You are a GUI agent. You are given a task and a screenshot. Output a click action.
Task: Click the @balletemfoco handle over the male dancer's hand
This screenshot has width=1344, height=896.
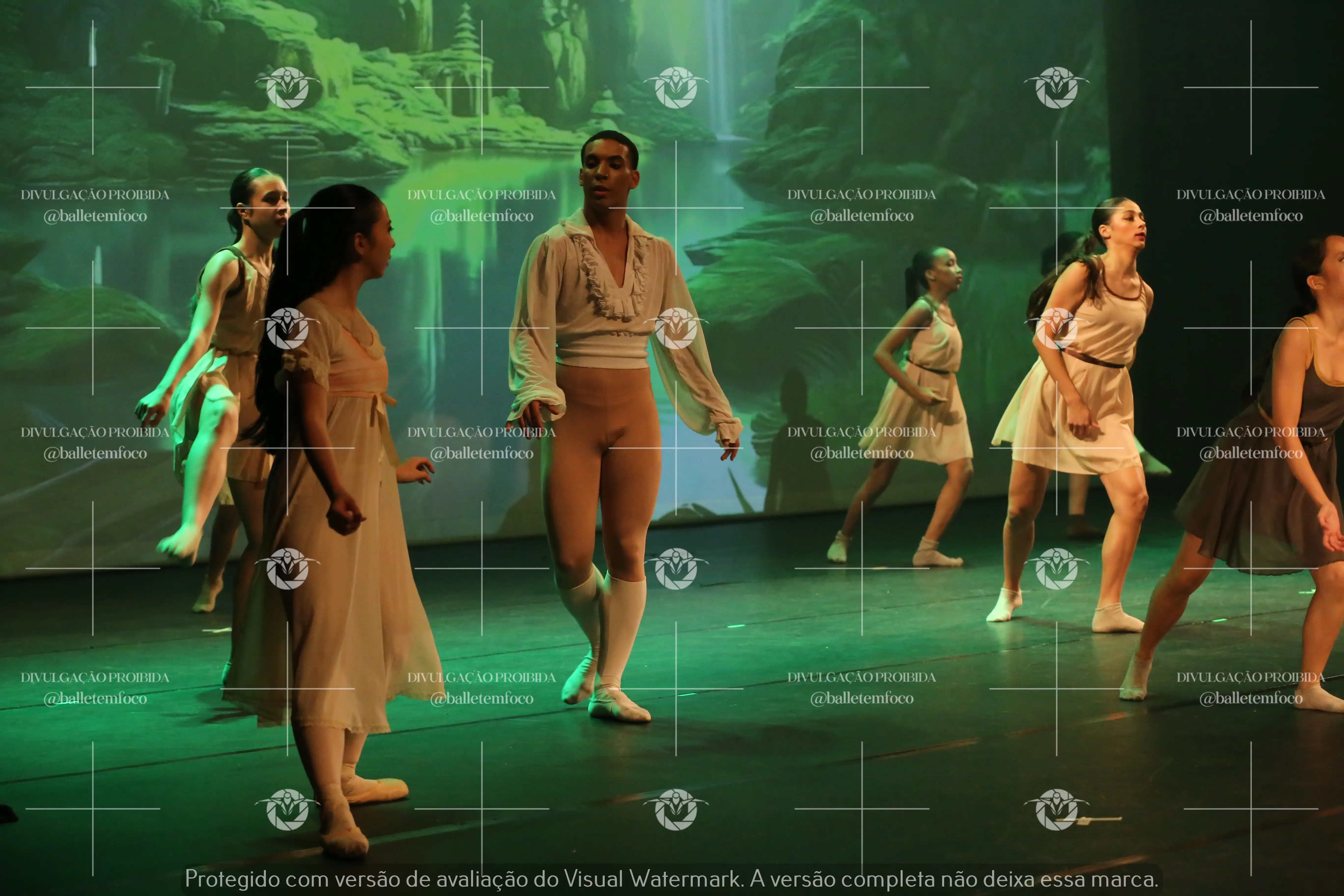click(482, 453)
